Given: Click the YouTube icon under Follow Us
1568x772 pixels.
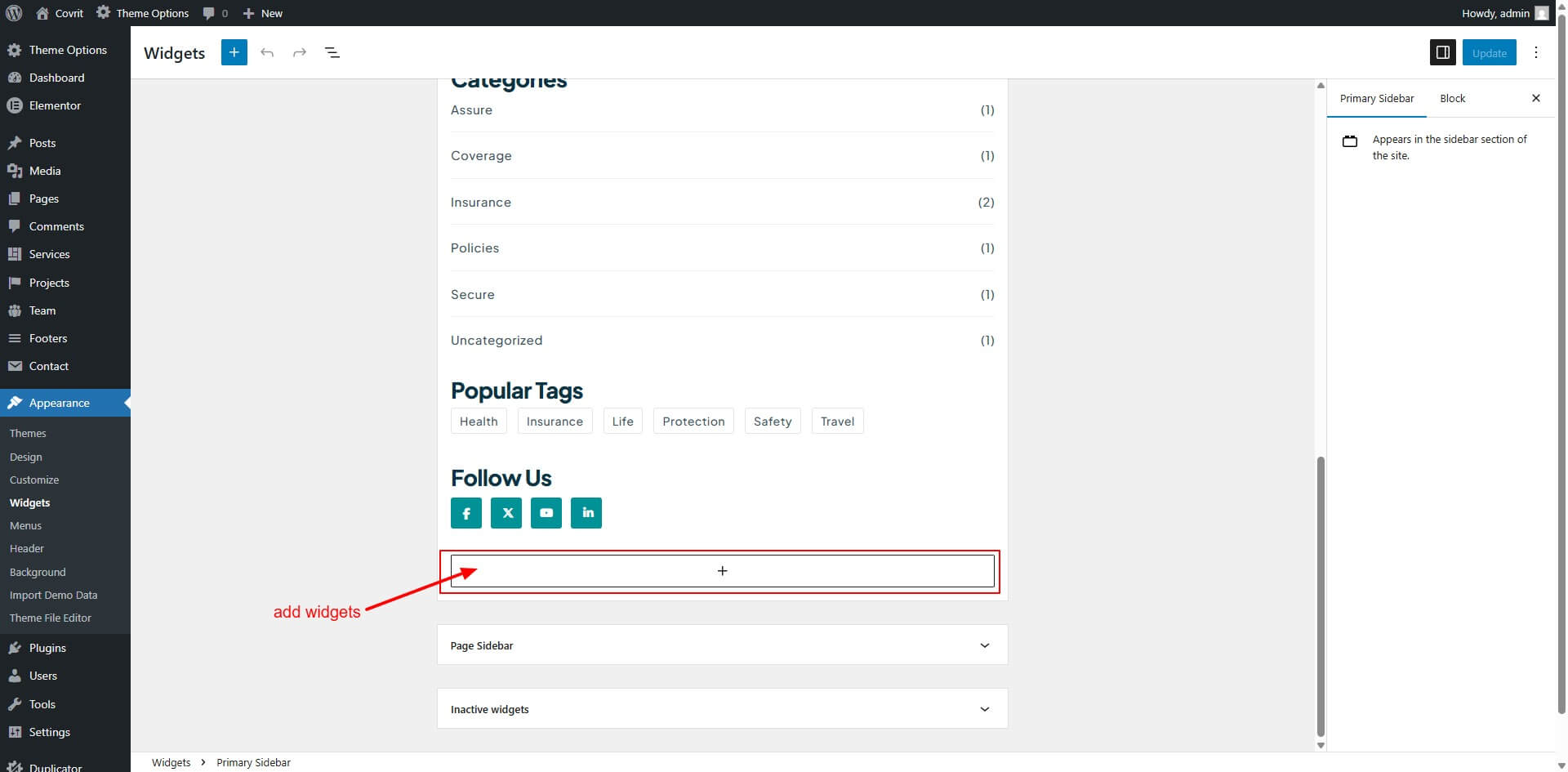Looking at the screenshot, I should coord(546,513).
